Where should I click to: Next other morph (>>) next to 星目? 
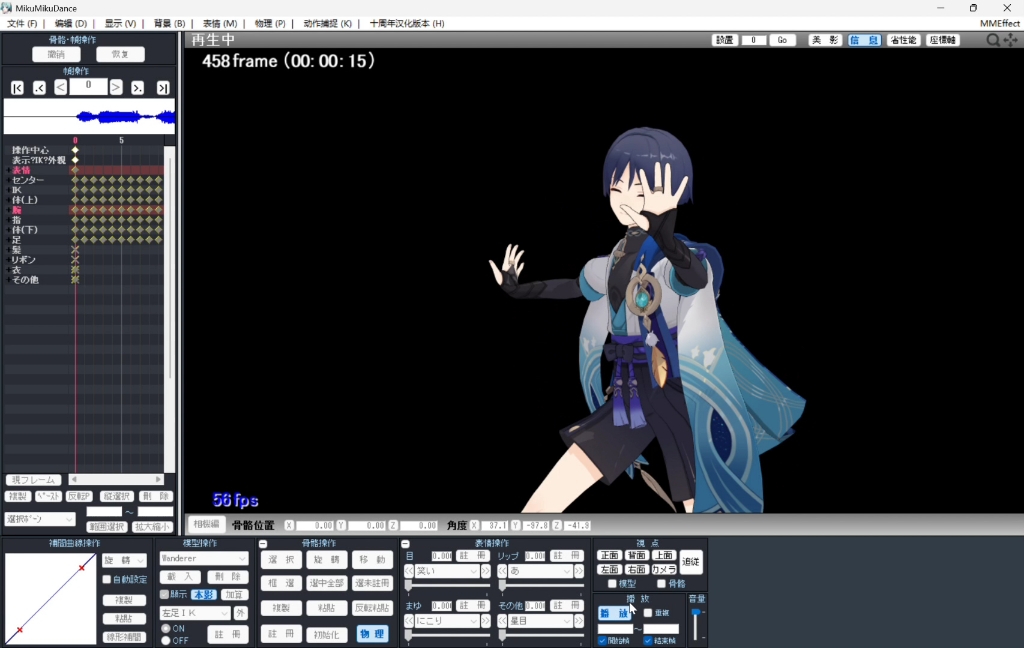(x=579, y=621)
